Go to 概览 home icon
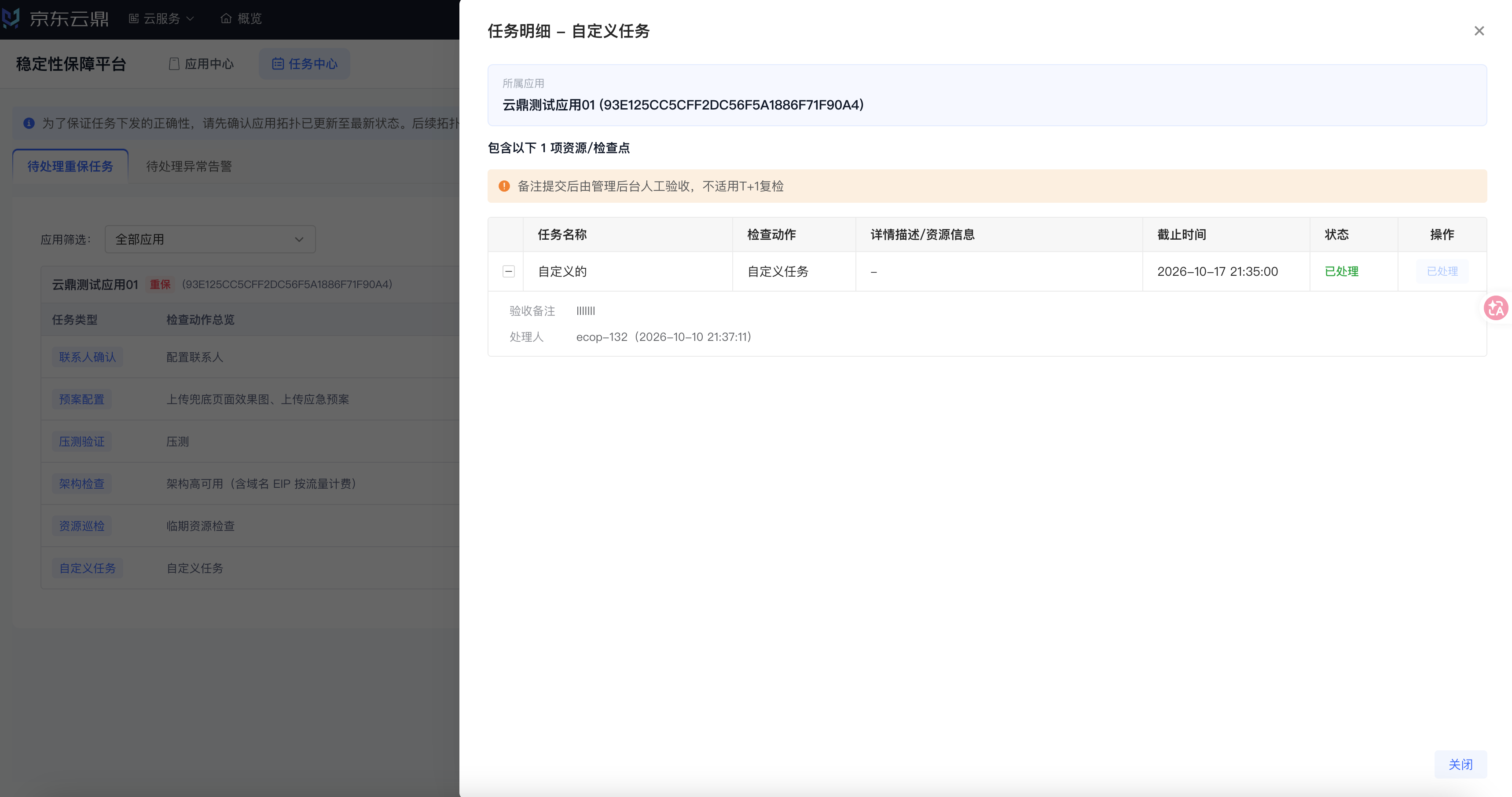 226,19
